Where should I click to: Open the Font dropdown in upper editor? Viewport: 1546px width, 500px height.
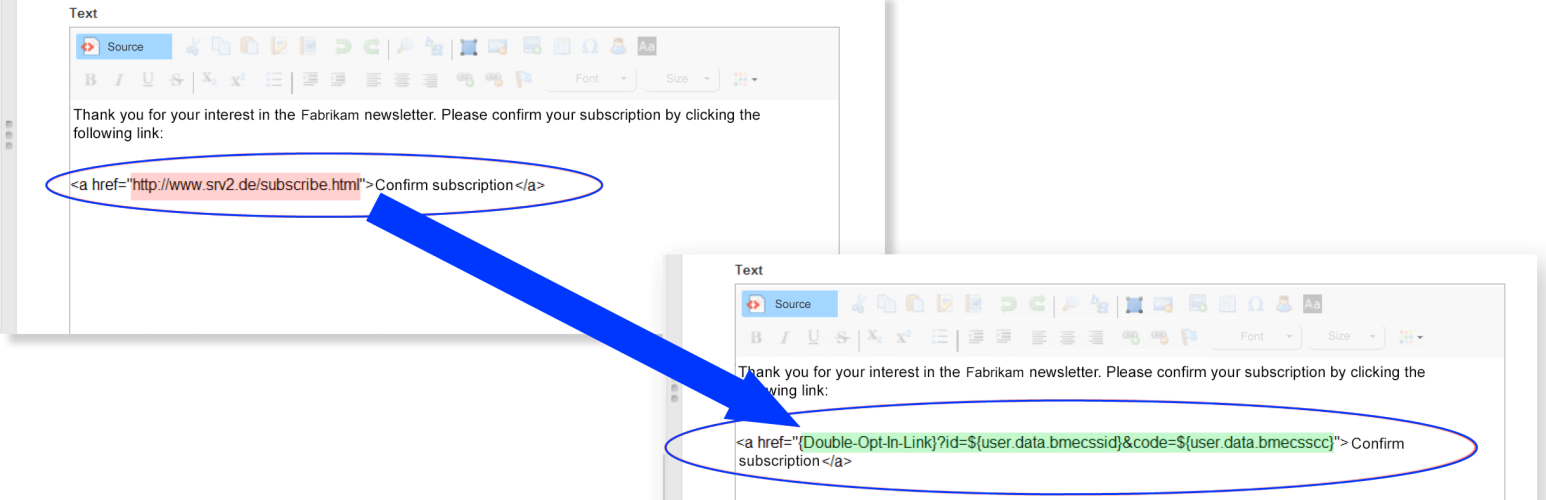pos(592,79)
